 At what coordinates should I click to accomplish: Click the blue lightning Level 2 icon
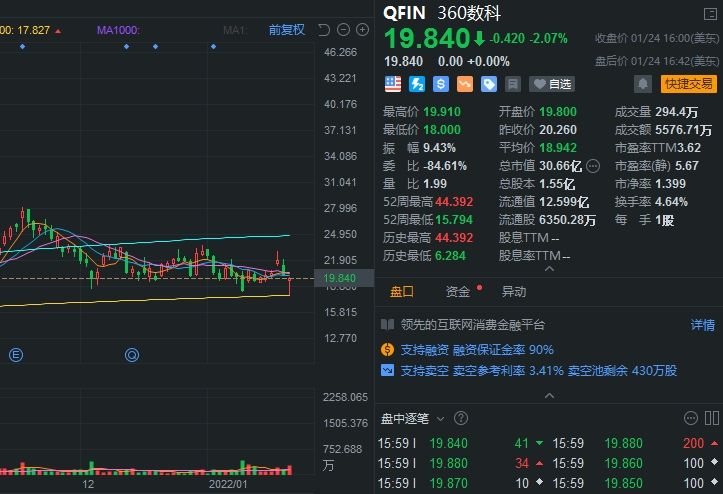(416, 84)
